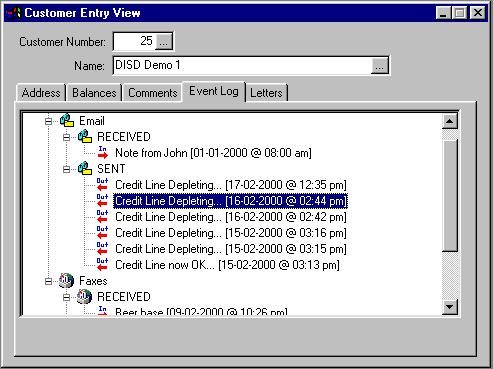This screenshot has width=493, height=369.
Task: Select RECEIVED label under Email
Action: pos(124,137)
